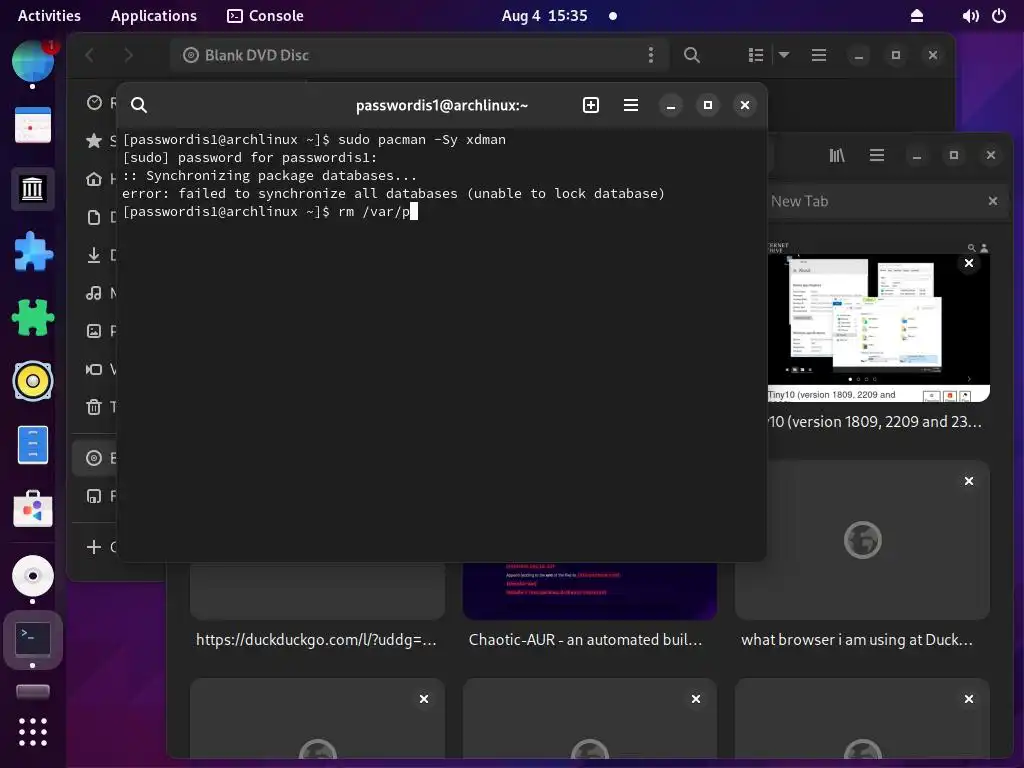Viewport: 1024px width, 768px height.
Task: Open Home folder in Files sidebar
Action: click(95, 179)
